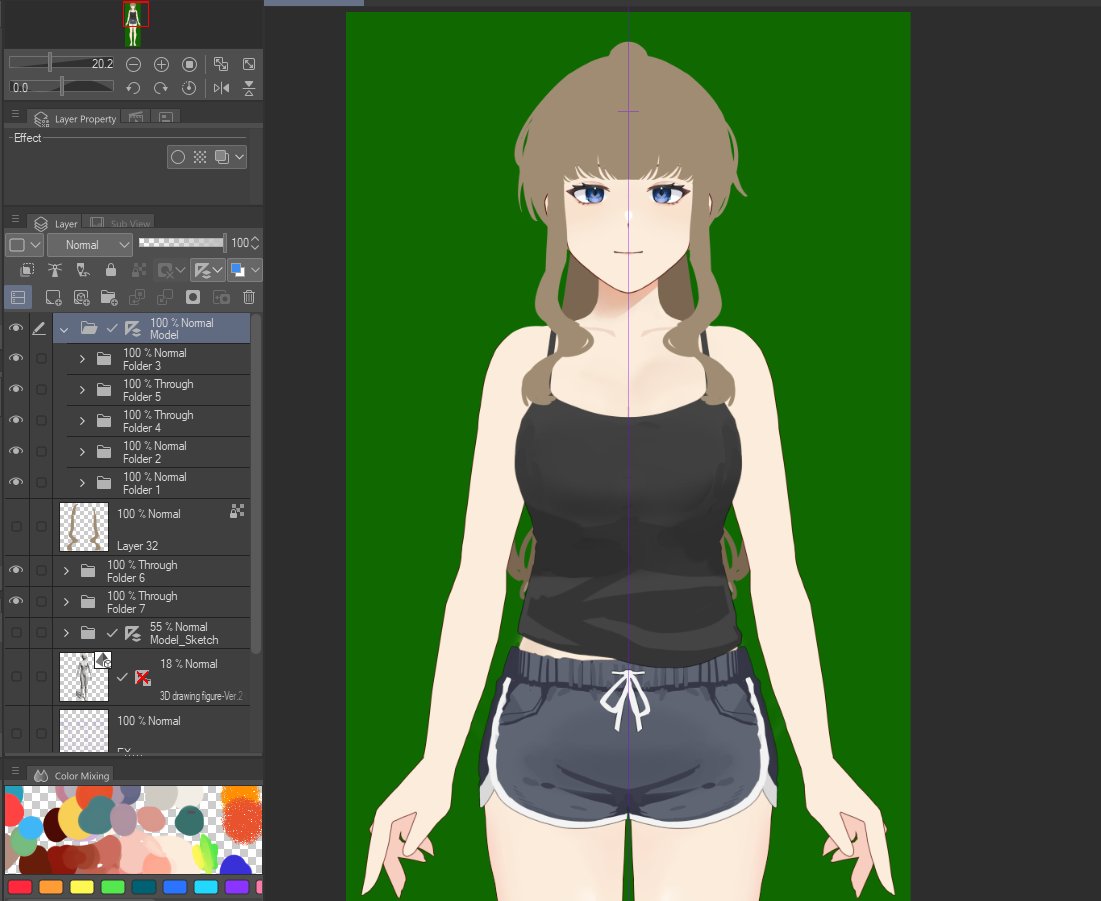Screen dimensions: 1101x901
Task: Toggle visibility of Folder 6
Action: click(x=15, y=570)
